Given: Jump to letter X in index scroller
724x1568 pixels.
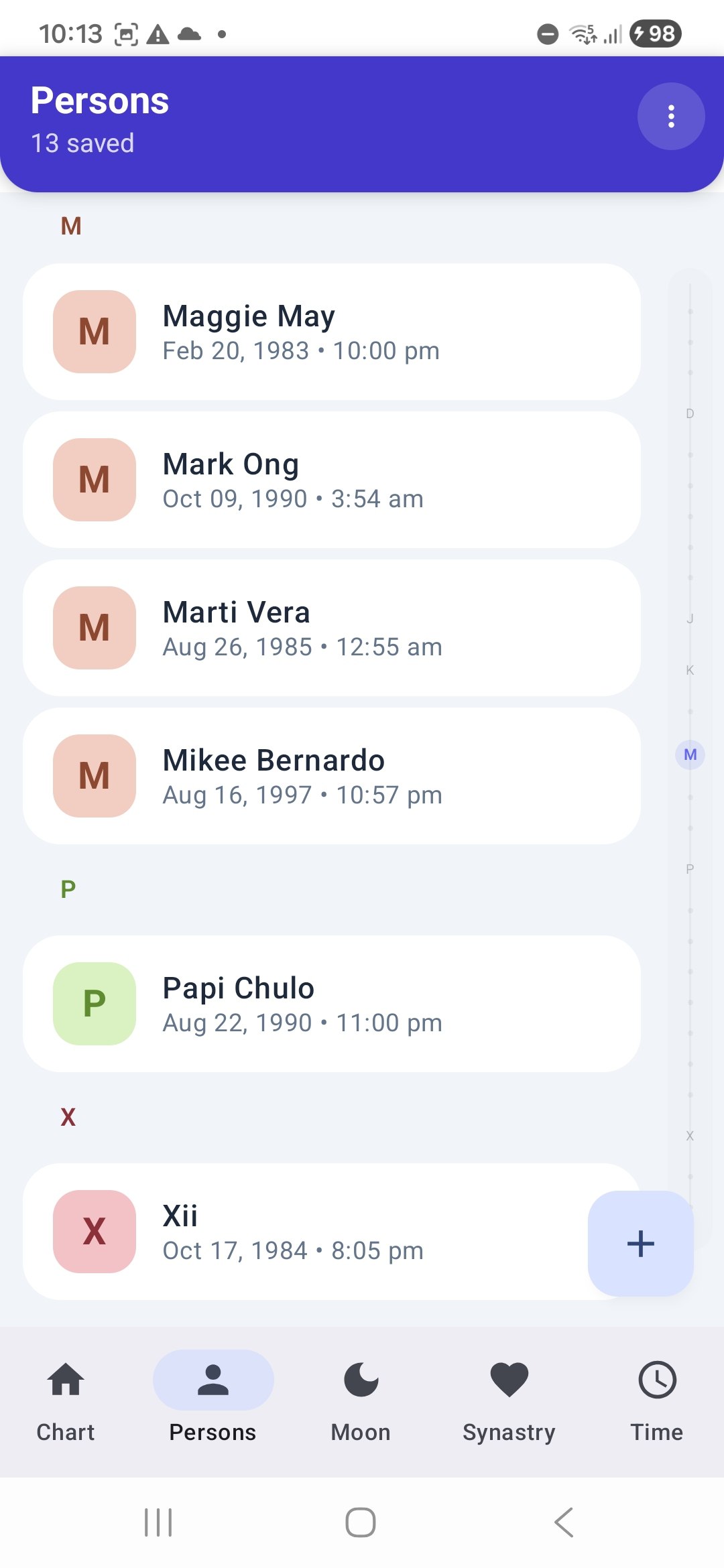Looking at the screenshot, I should [x=690, y=1136].
